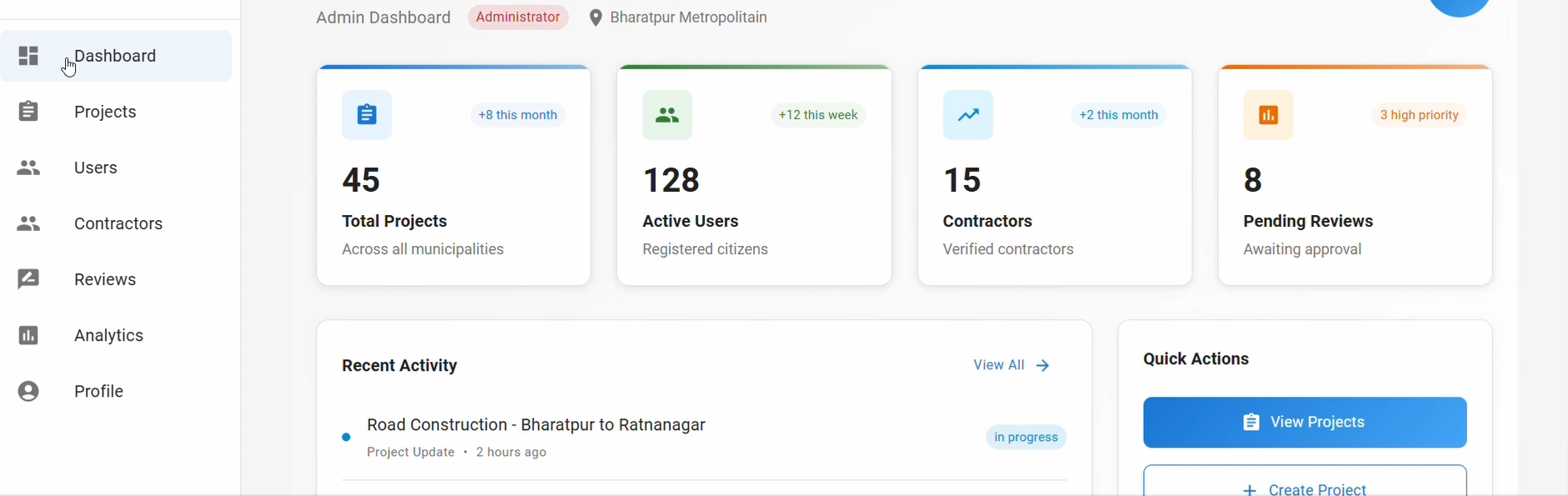Select the Road Construction activity entry
This screenshot has height=496, width=1568.
tap(536, 426)
